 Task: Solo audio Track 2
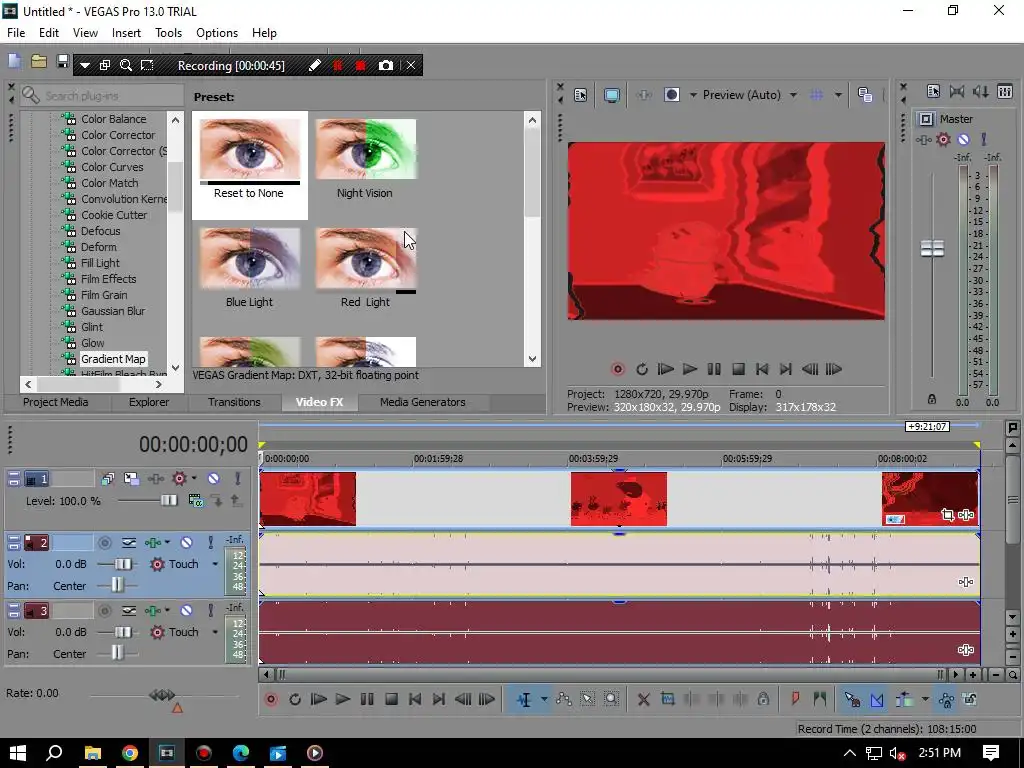click(x=211, y=542)
